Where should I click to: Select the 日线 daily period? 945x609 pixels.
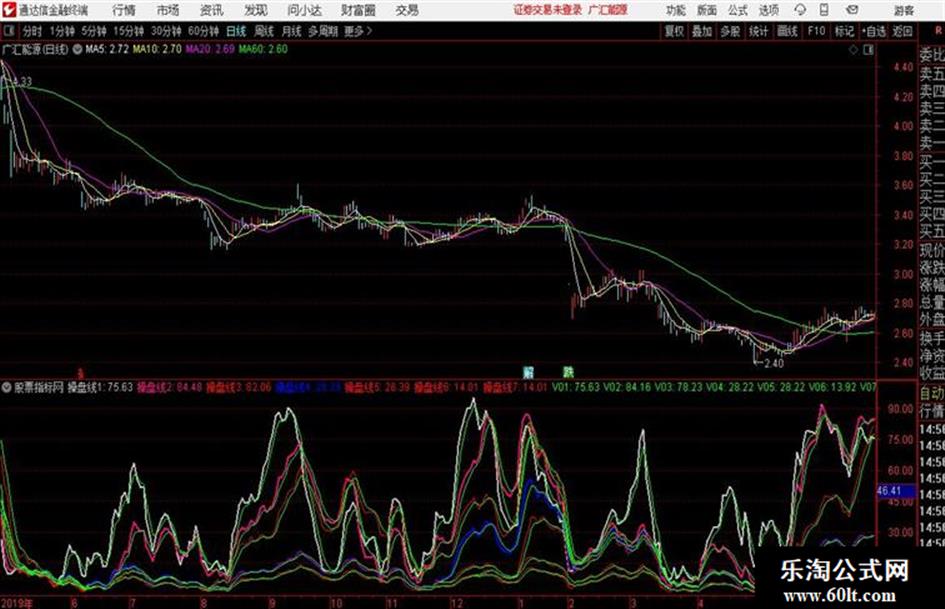click(x=236, y=31)
